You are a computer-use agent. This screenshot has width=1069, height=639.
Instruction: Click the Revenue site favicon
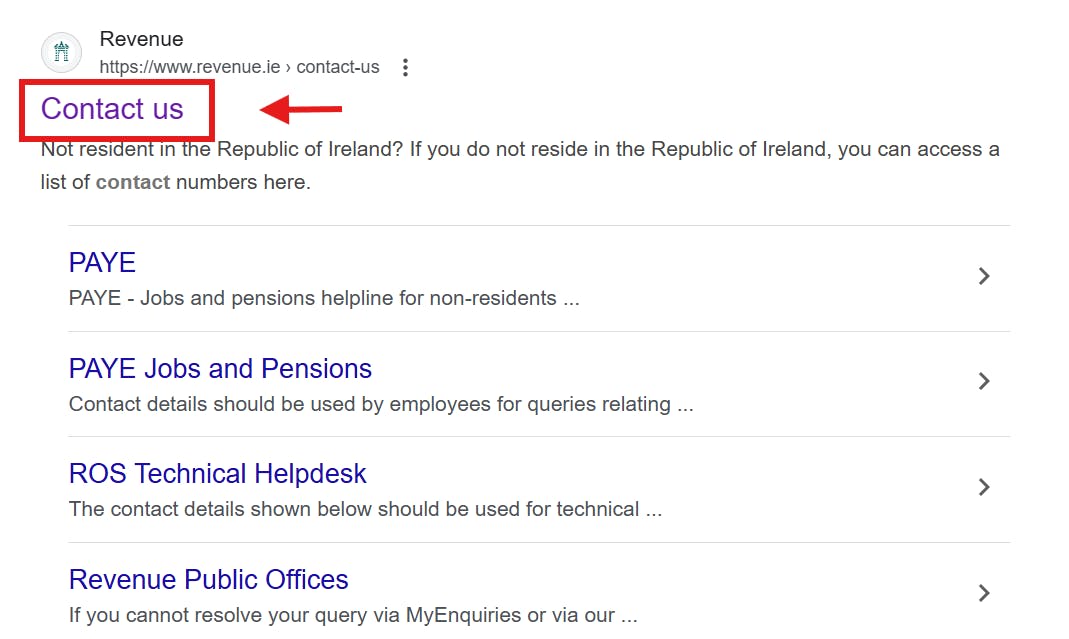(61, 52)
